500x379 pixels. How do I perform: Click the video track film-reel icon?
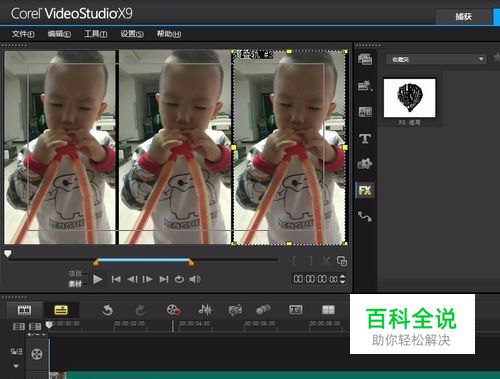coord(37,354)
